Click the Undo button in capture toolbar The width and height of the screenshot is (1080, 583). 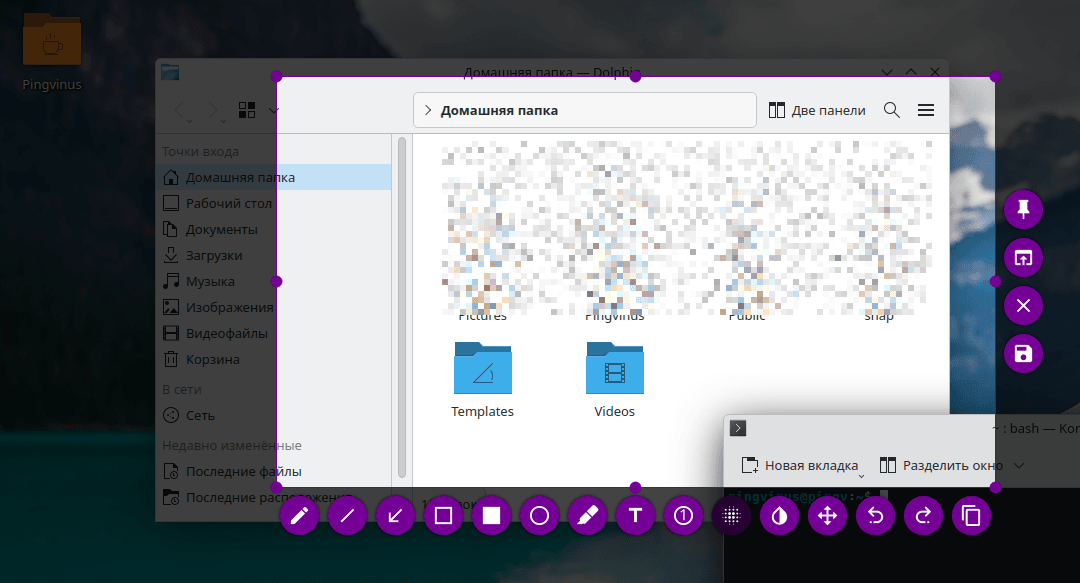point(875,516)
